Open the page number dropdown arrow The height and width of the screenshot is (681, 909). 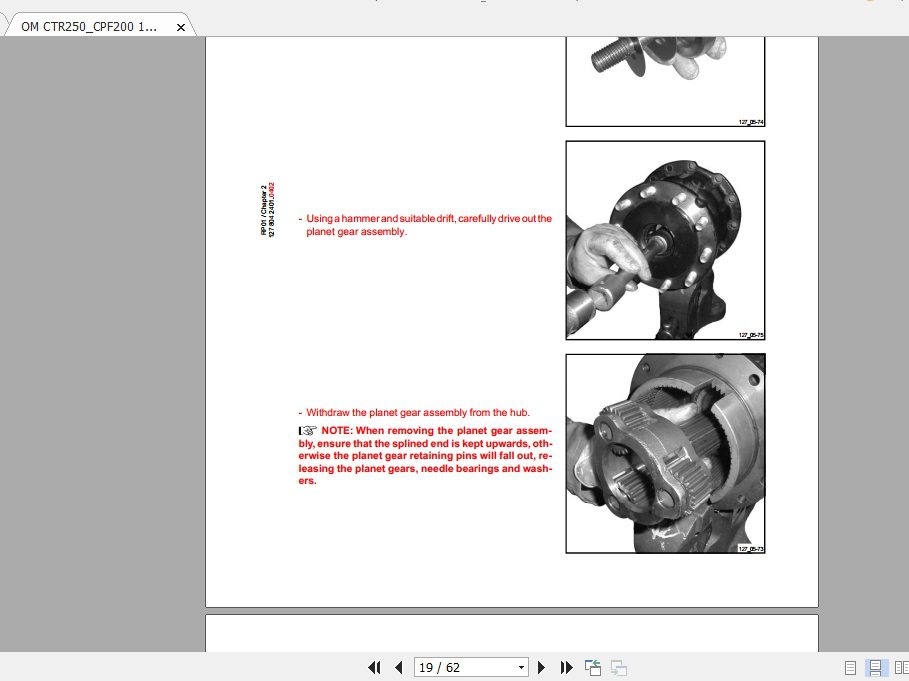click(521, 668)
